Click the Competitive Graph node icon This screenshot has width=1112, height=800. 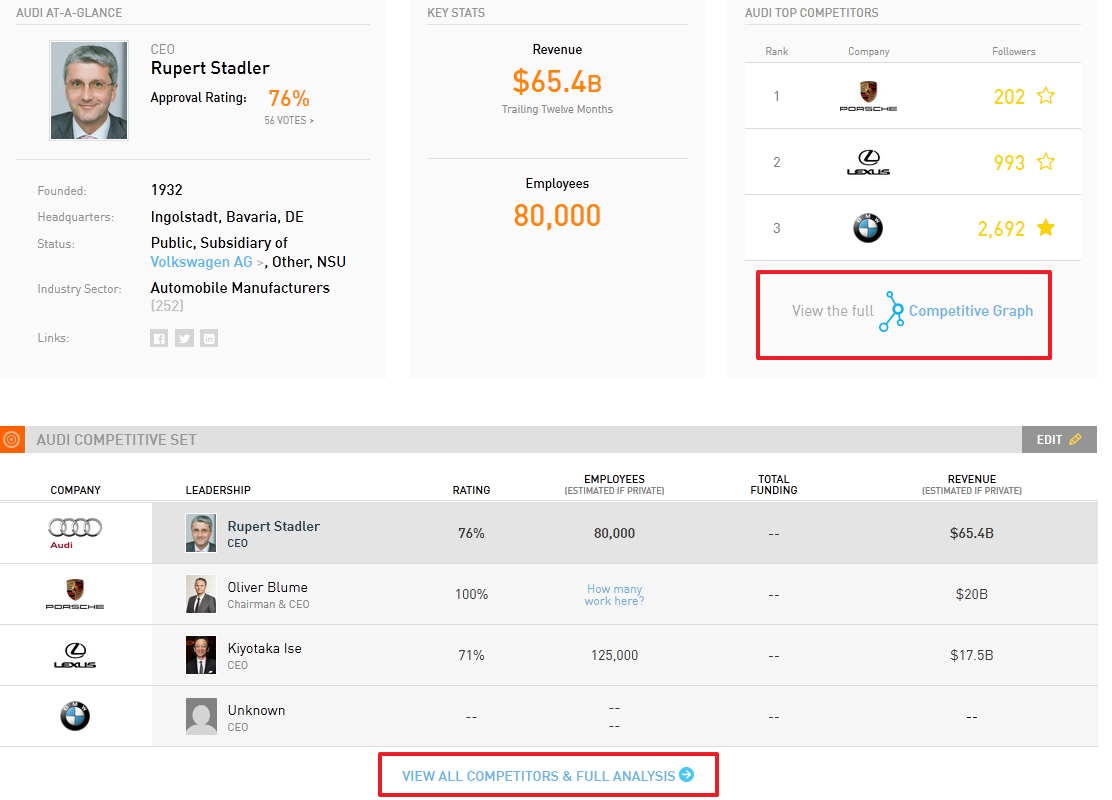coord(891,311)
